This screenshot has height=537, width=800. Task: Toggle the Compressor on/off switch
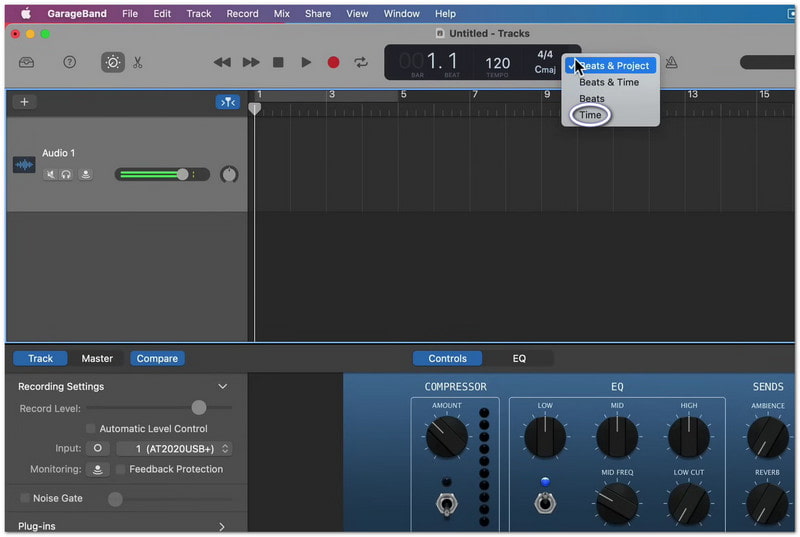(x=446, y=504)
